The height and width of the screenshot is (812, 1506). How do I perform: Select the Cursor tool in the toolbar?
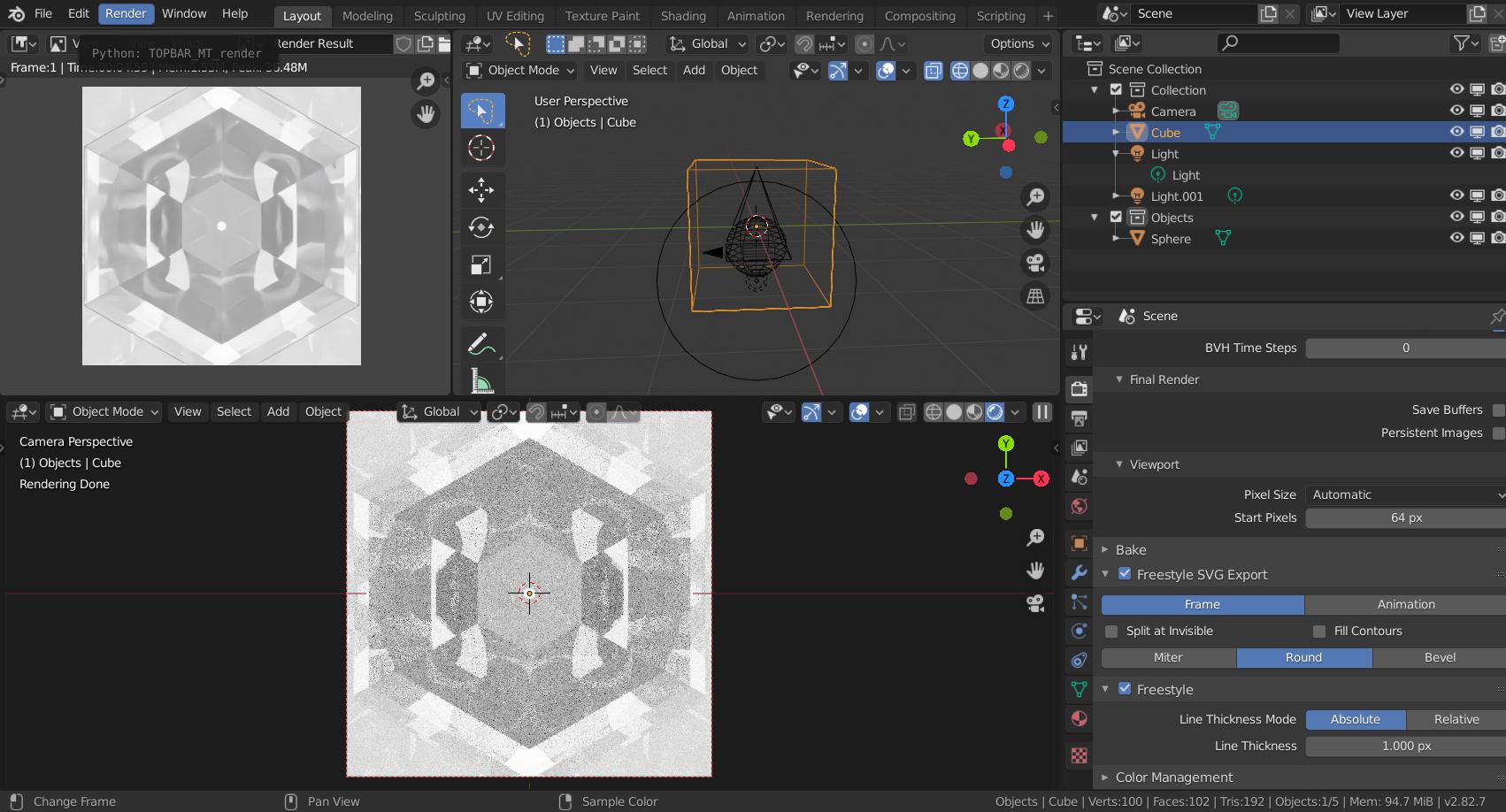(481, 148)
